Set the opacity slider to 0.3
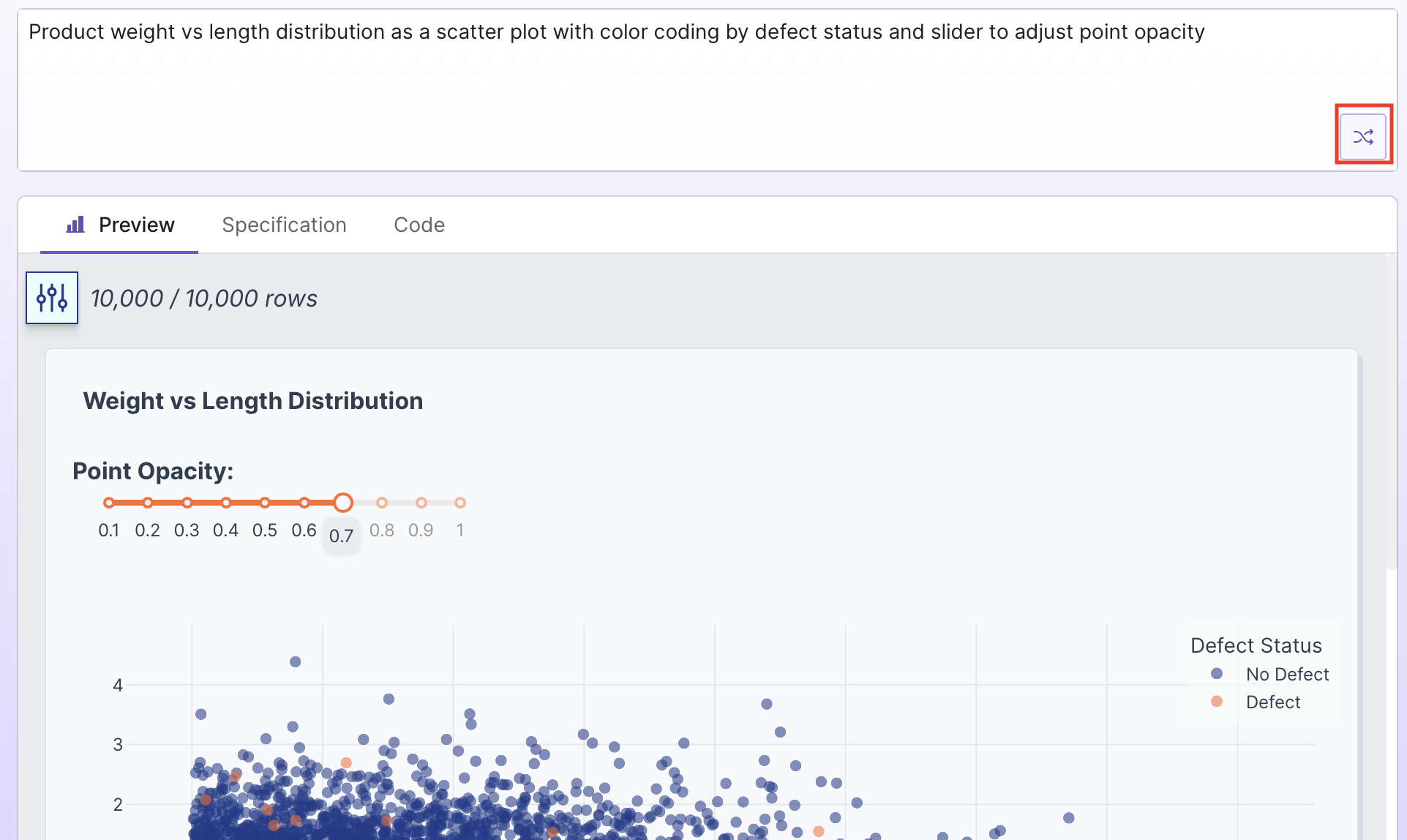Viewport: 1407px width, 840px height. 187,503
